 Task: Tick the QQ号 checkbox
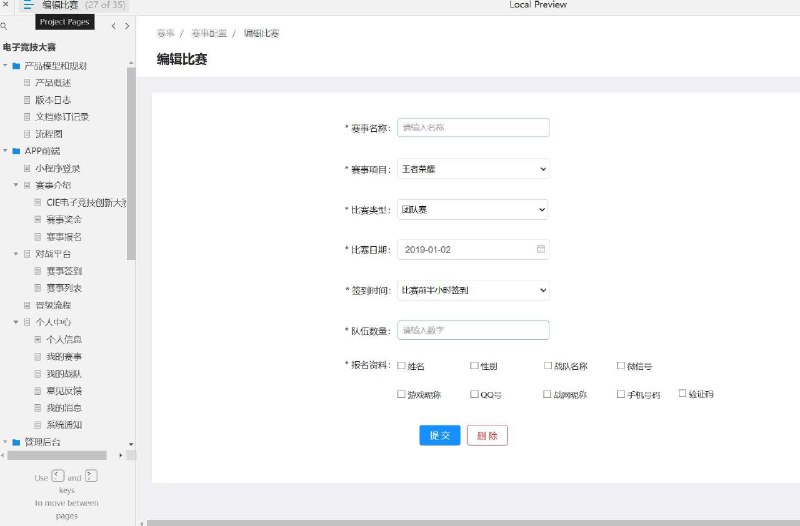pos(474,394)
